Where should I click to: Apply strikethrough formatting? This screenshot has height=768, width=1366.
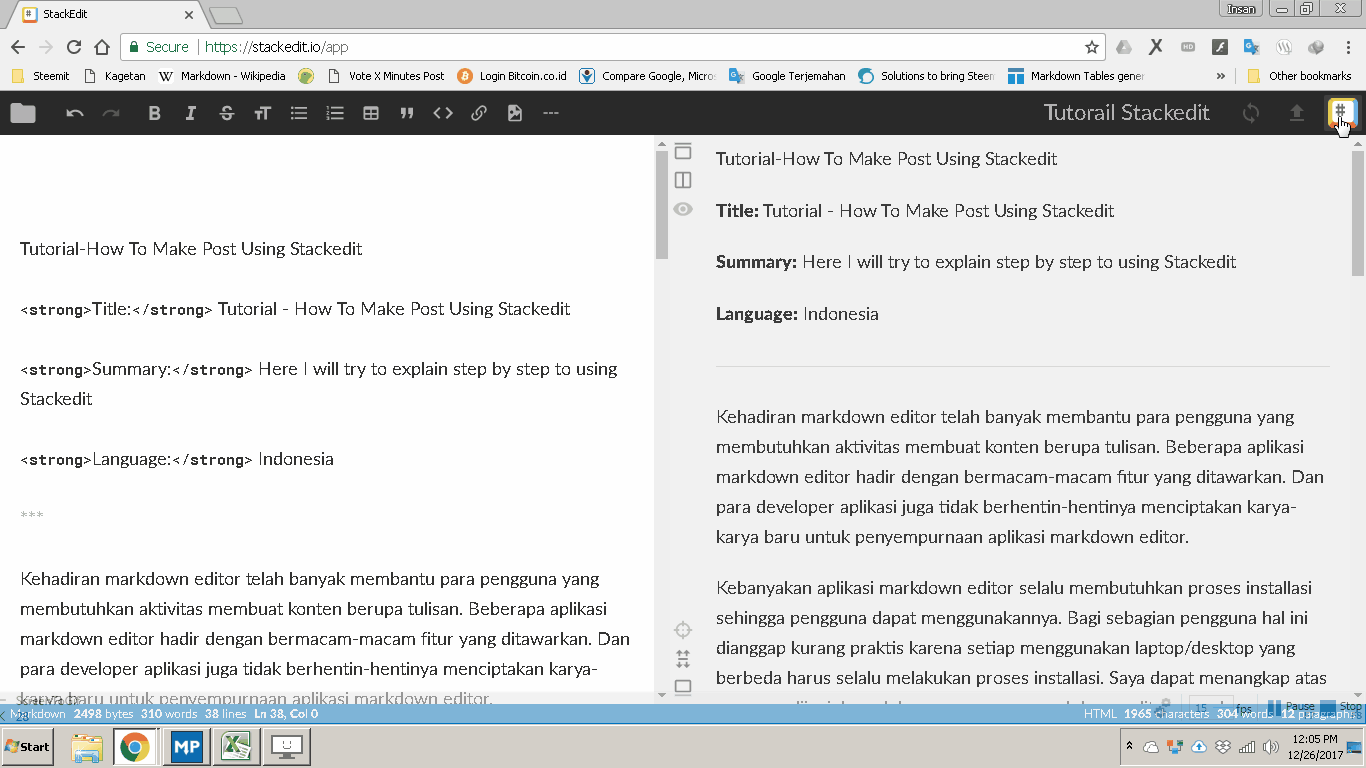(226, 113)
